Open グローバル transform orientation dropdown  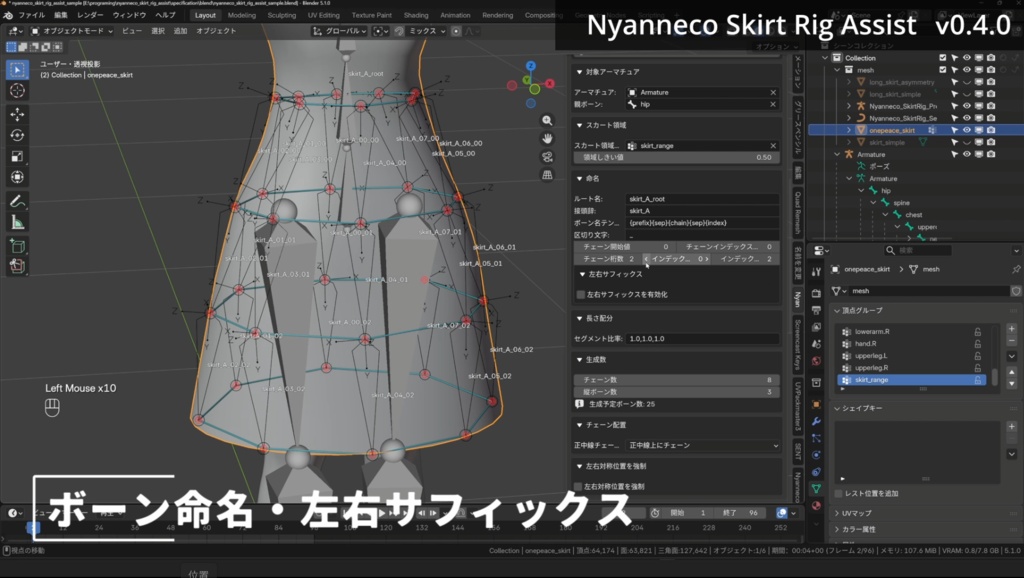338,31
